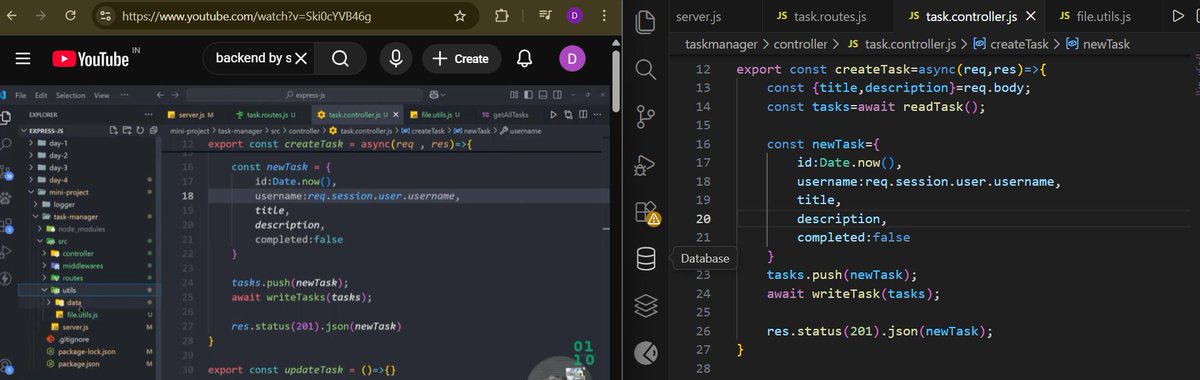Image resolution: width=1200 pixels, height=380 pixels.
Task: Open the round icon at activity bar bottom
Action: coord(645,352)
